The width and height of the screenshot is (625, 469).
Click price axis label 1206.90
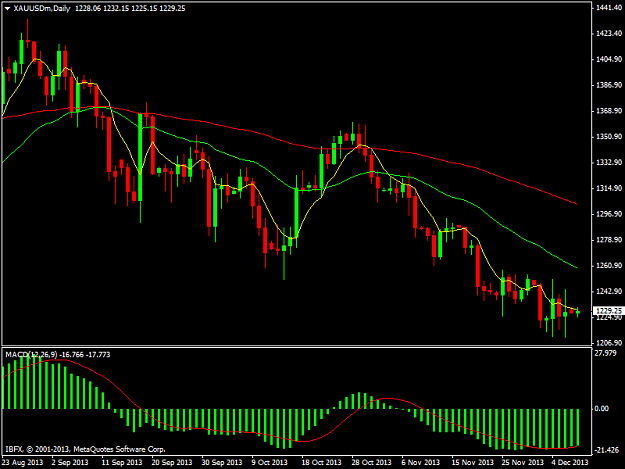609,343
